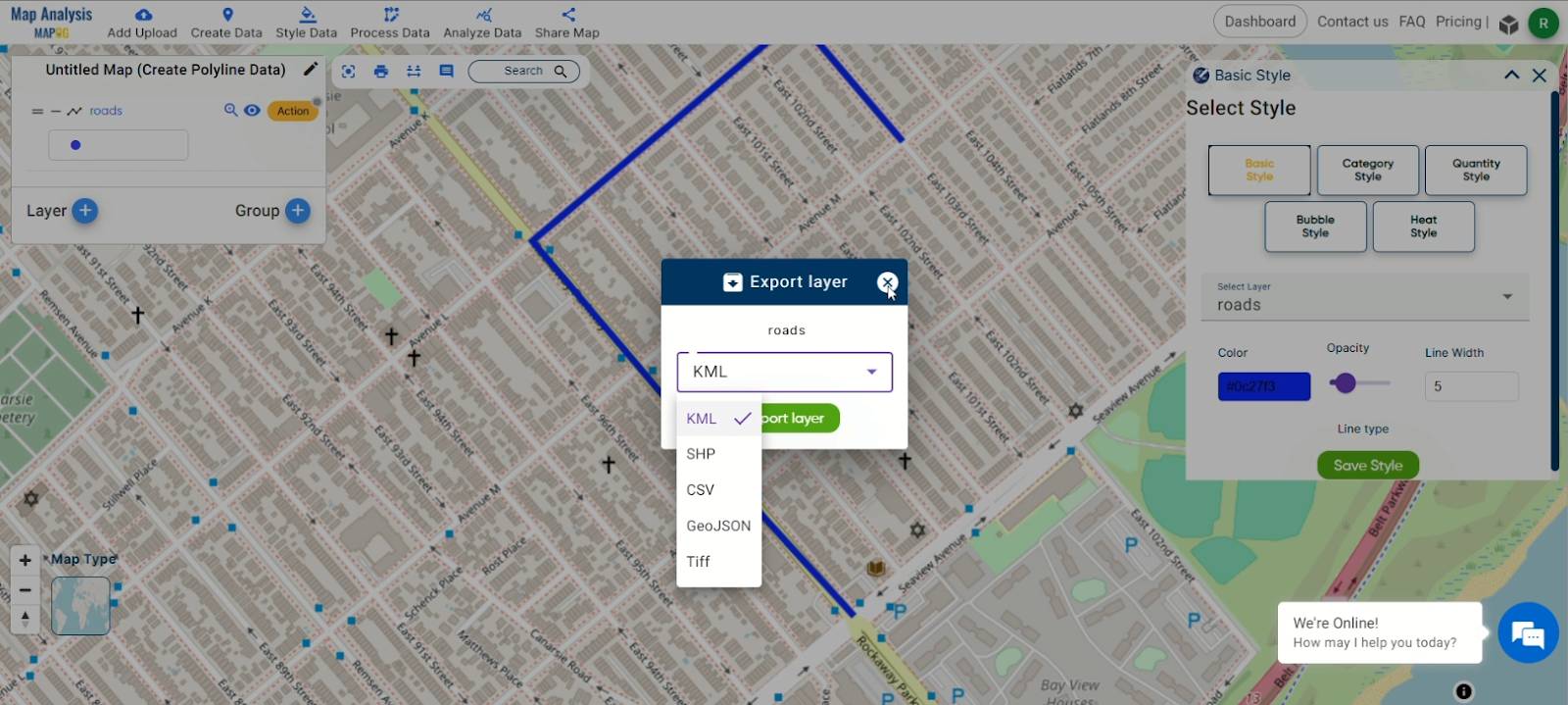Select KML format option

(718, 418)
